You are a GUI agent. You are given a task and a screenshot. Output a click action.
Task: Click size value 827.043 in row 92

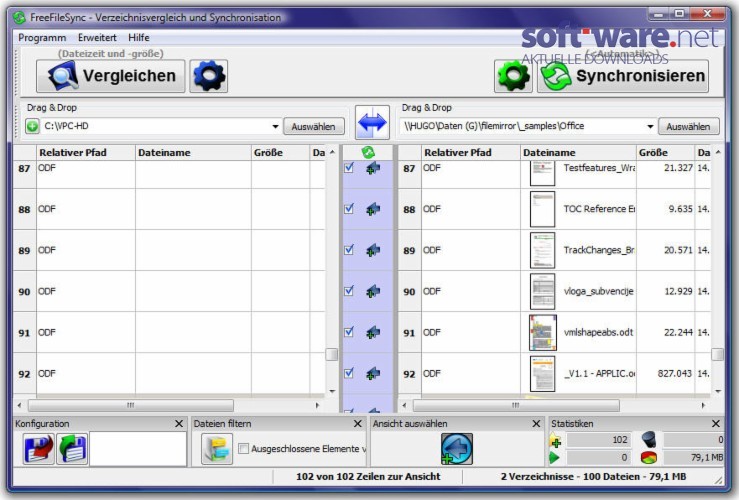tap(674, 373)
